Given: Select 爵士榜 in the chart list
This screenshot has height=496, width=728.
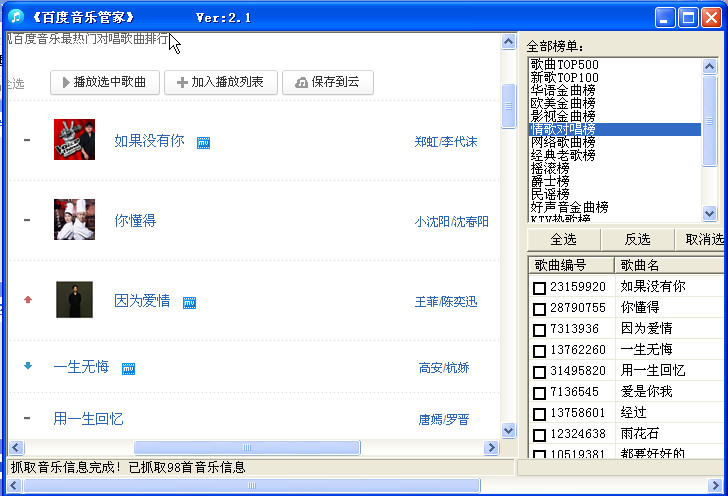Looking at the screenshot, I should [x=615, y=181].
